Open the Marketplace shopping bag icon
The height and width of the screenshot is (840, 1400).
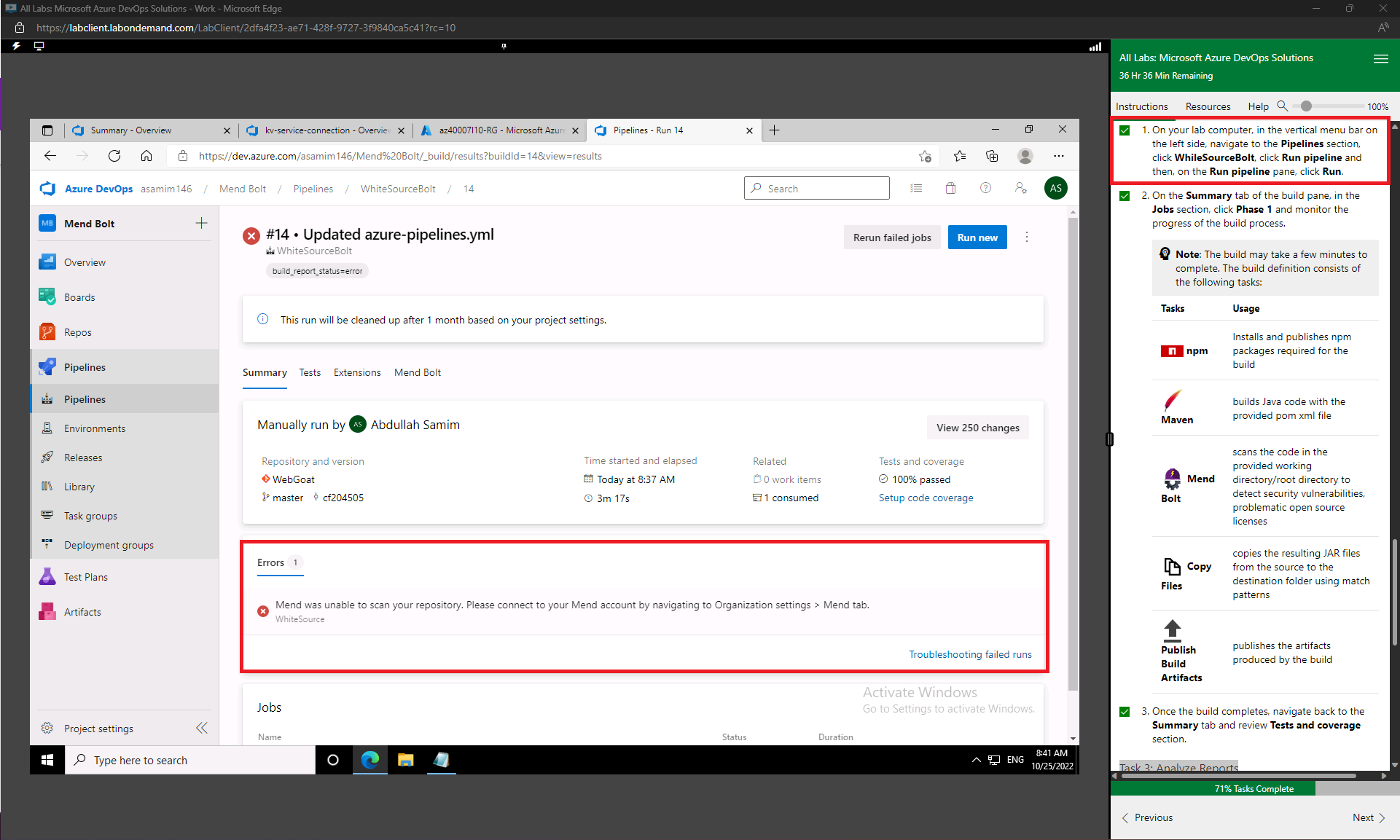950,187
